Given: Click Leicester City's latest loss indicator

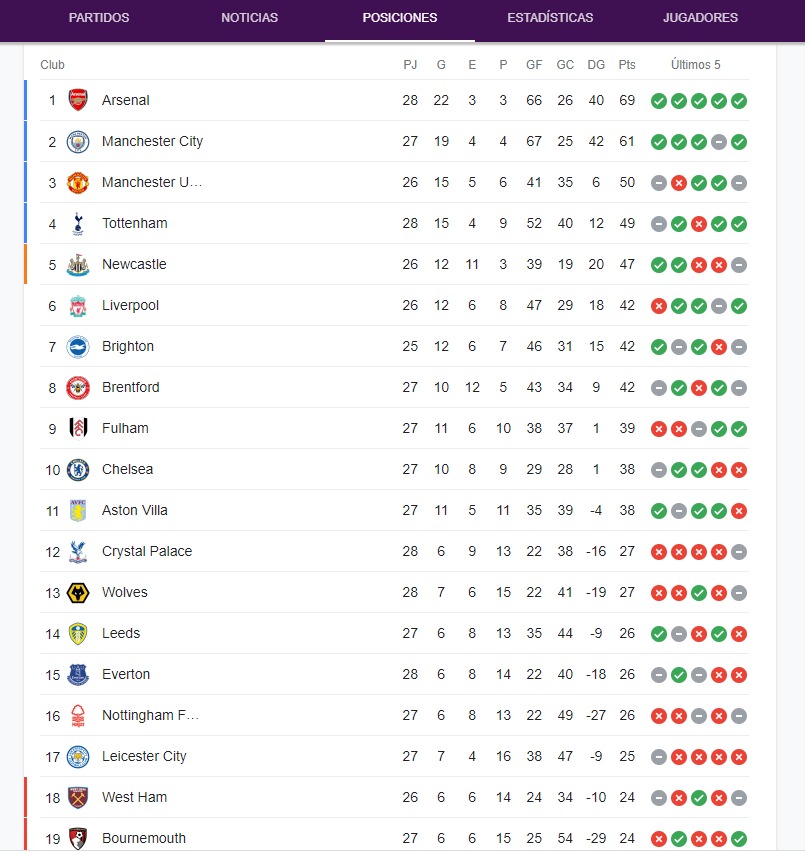Looking at the screenshot, I should 739,757.
